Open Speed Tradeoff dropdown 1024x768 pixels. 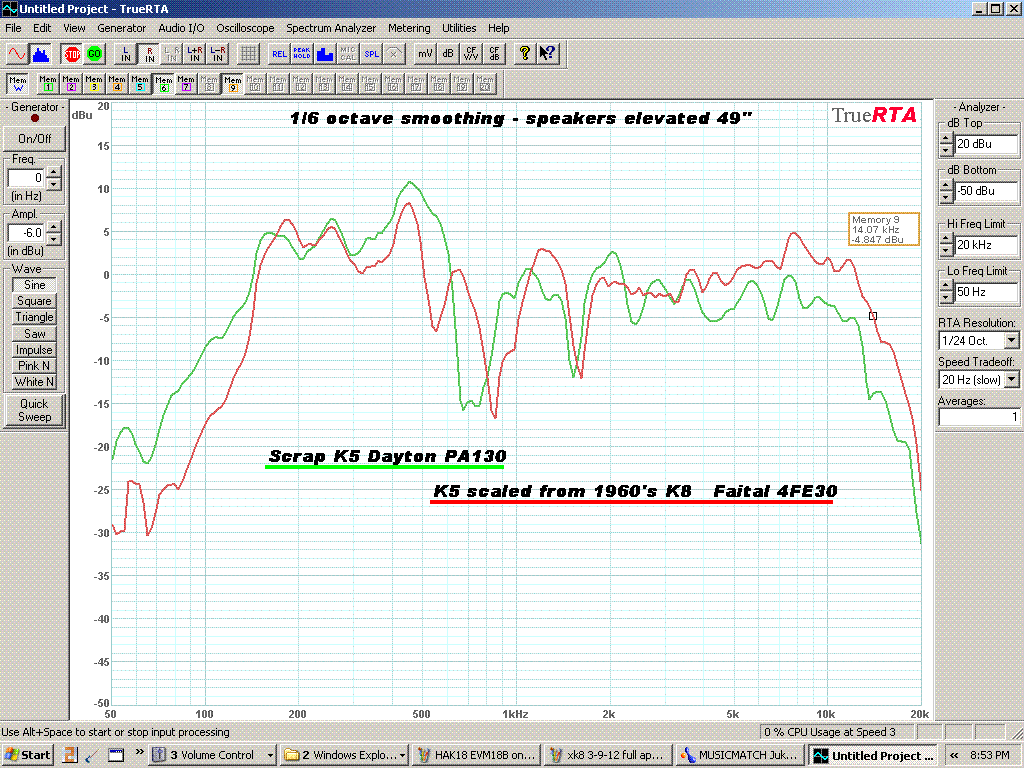coord(1012,379)
